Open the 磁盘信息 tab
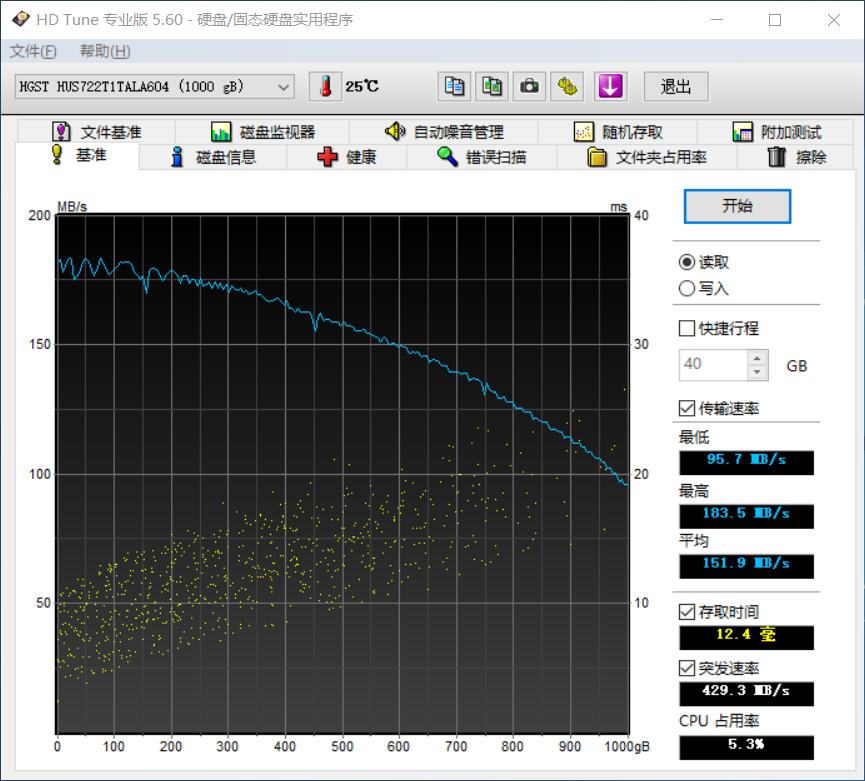 [x=213, y=157]
